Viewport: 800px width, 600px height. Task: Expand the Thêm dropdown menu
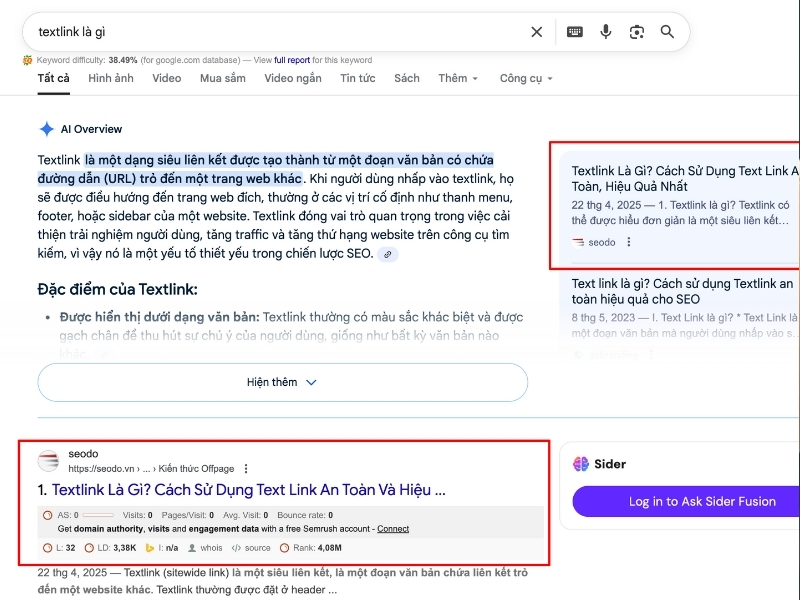click(458, 78)
